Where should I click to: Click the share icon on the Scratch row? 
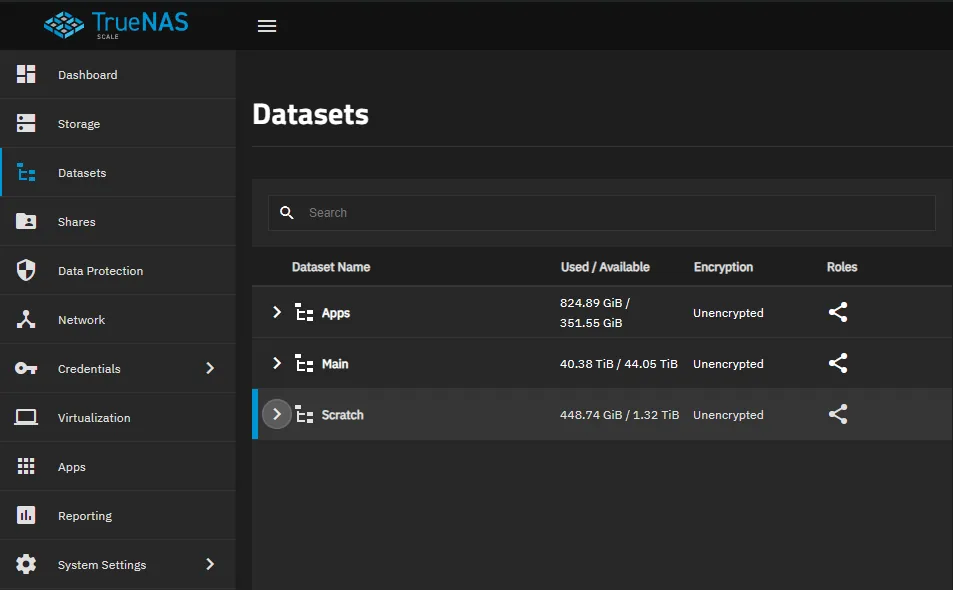837,414
